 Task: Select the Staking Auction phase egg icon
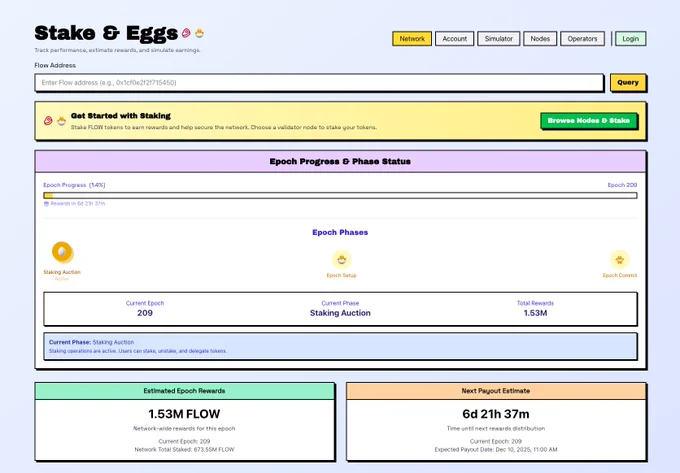pos(62,252)
